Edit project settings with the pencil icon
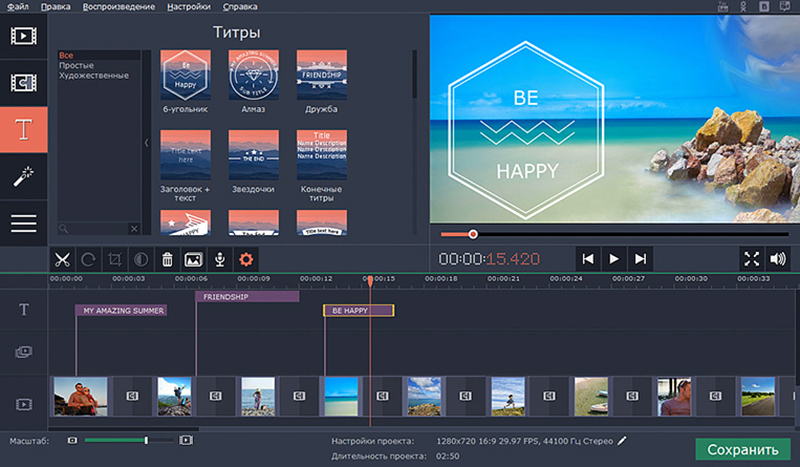Screen dimensions: 800x467 point(622,440)
